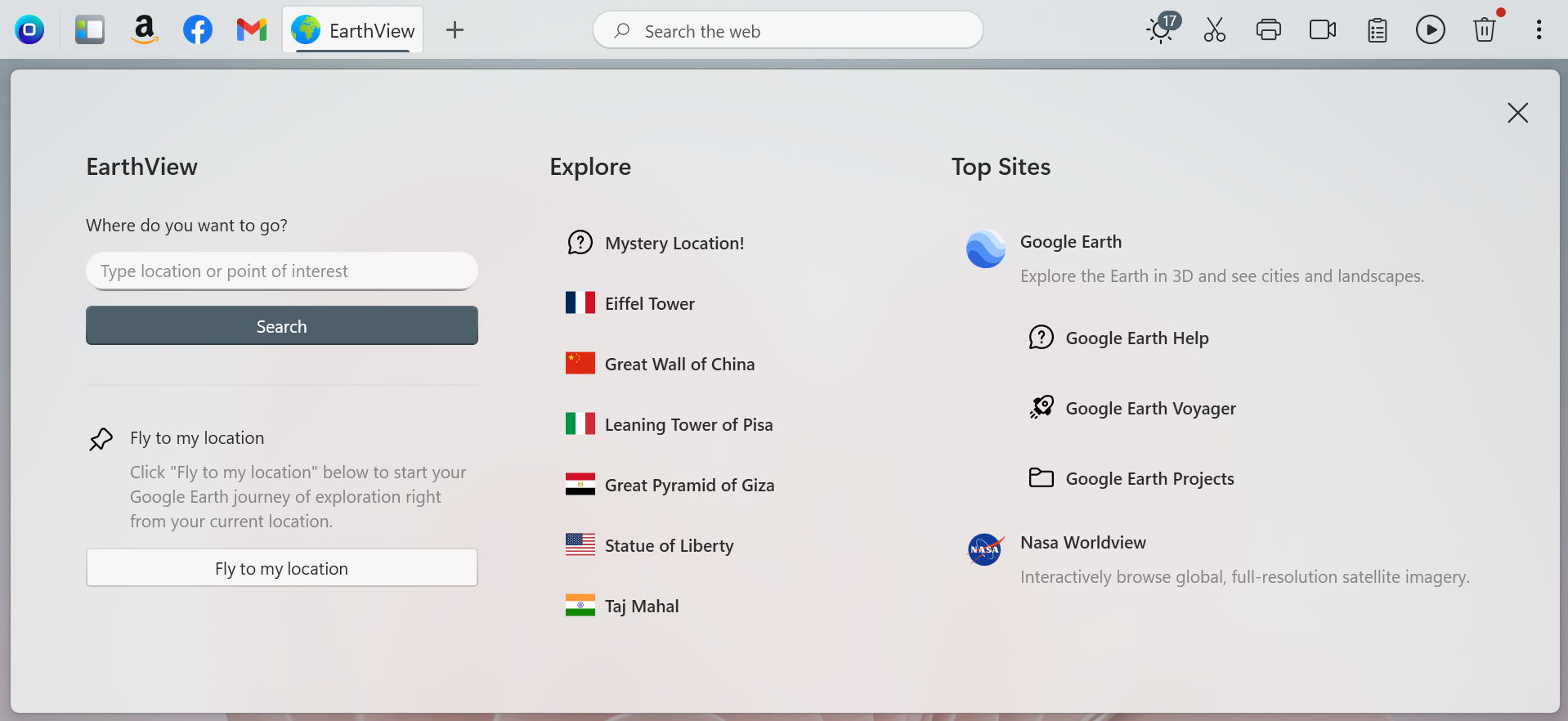Open the Gmail shortcut
Image resolution: width=1568 pixels, height=721 pixels.
pyautogui.click(x=252, y=30)
